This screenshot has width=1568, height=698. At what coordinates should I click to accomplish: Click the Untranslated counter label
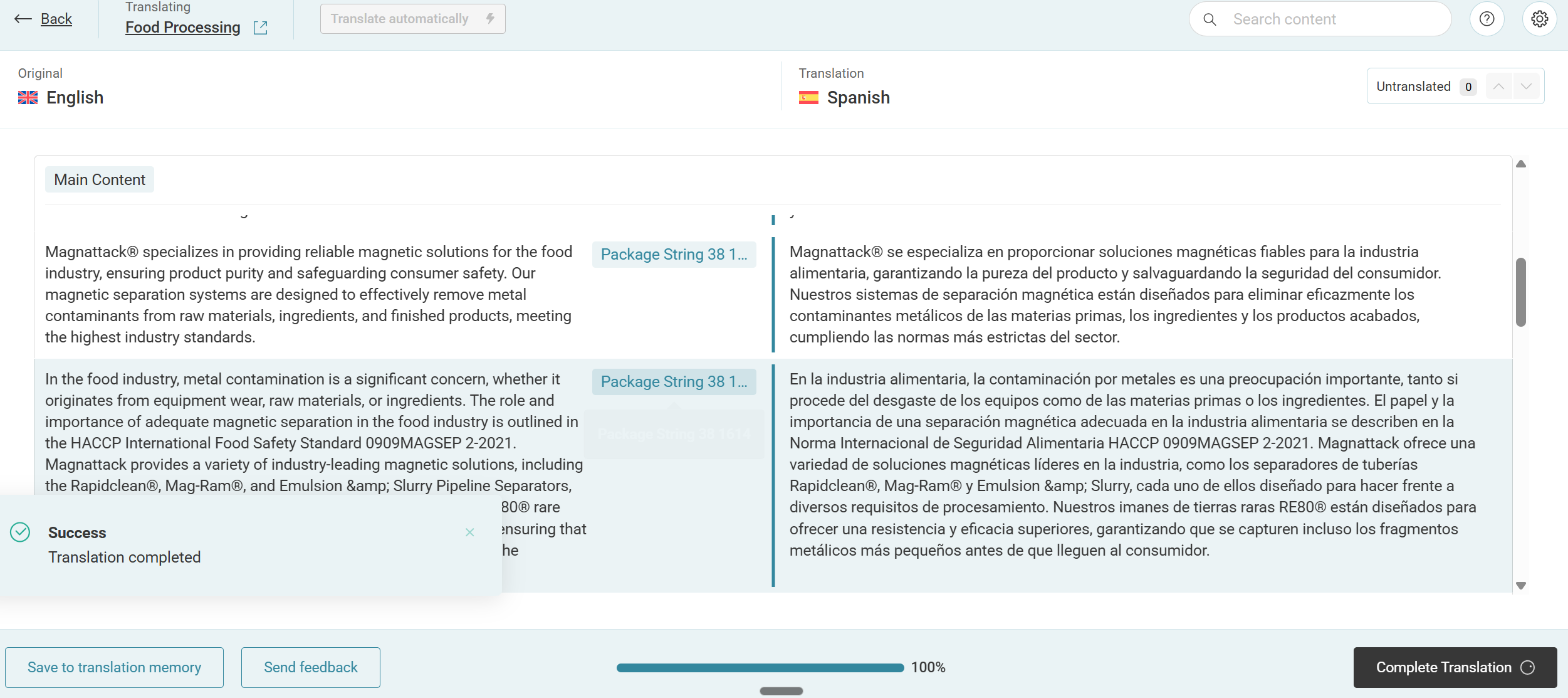coord(1413,87)
